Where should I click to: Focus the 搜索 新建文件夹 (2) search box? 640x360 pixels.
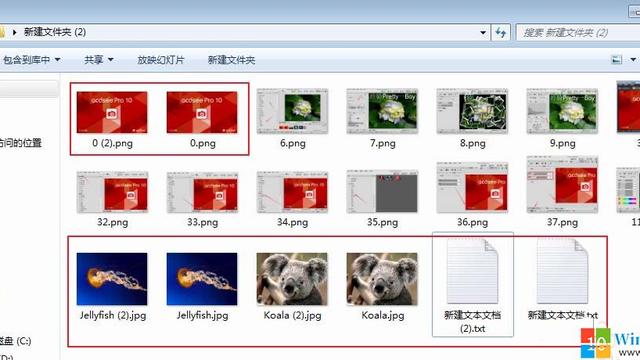pos(578,33)
